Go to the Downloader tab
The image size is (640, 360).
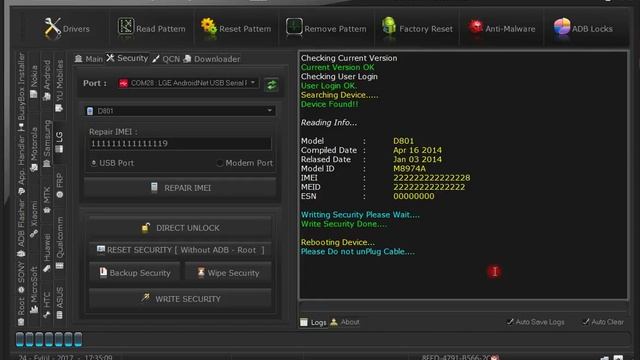(211, 59)
